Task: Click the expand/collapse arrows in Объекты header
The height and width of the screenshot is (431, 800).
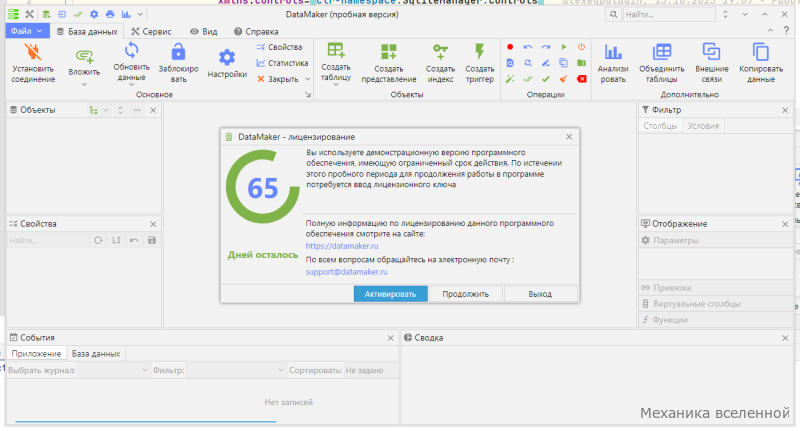Action: point(120,110)
